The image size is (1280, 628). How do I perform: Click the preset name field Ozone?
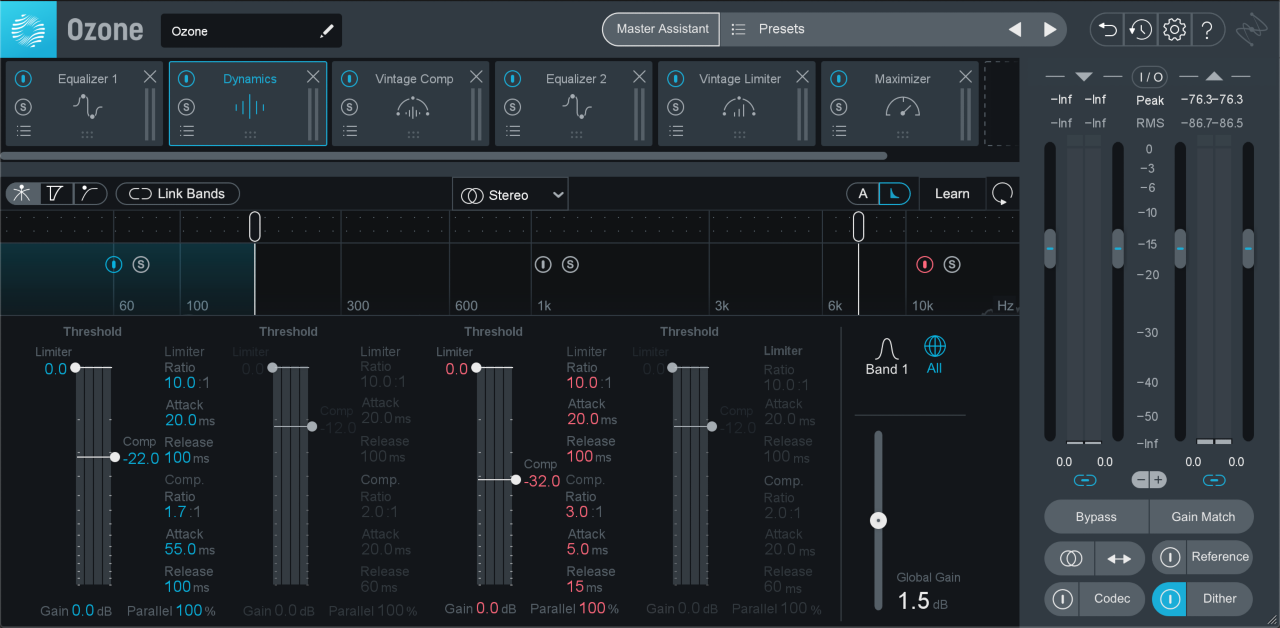coord(251,31)
